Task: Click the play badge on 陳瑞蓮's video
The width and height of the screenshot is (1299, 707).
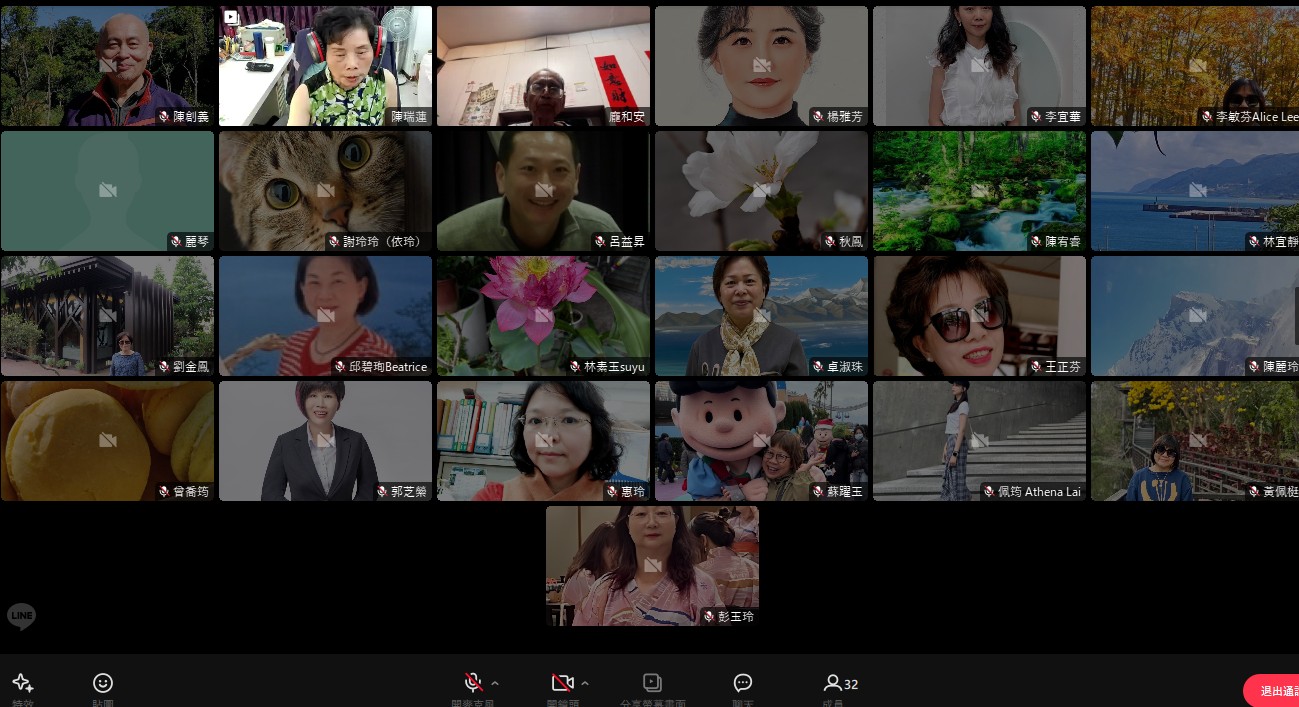Action: 231,17
